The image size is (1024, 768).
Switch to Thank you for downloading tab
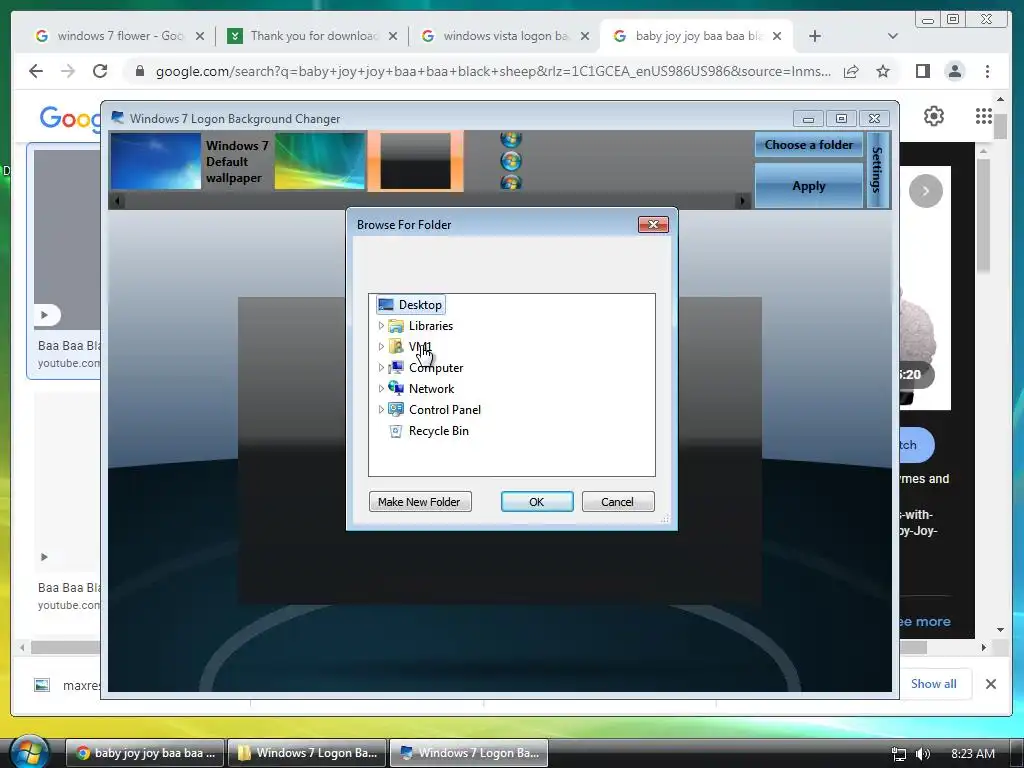(313, 36)
